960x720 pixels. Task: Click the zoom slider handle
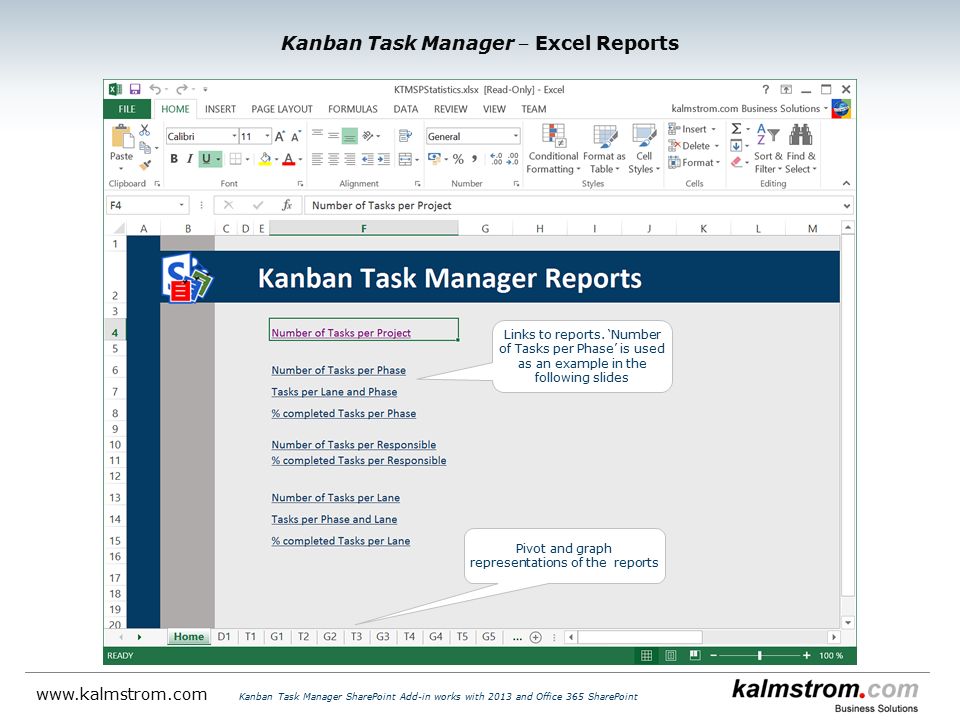(x=759, y=656)
